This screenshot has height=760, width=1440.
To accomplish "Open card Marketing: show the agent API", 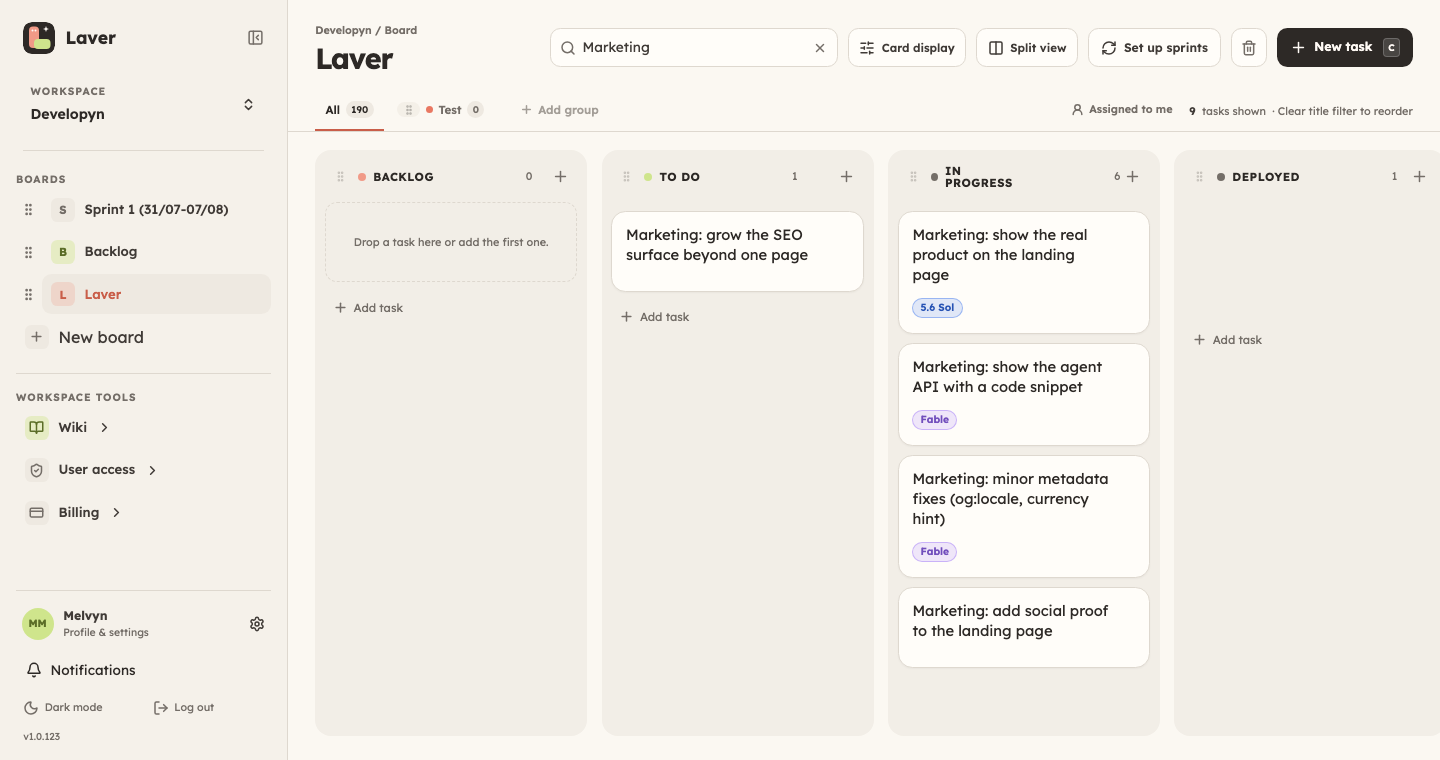I will pyautogui.click(x=1024, y=394).
